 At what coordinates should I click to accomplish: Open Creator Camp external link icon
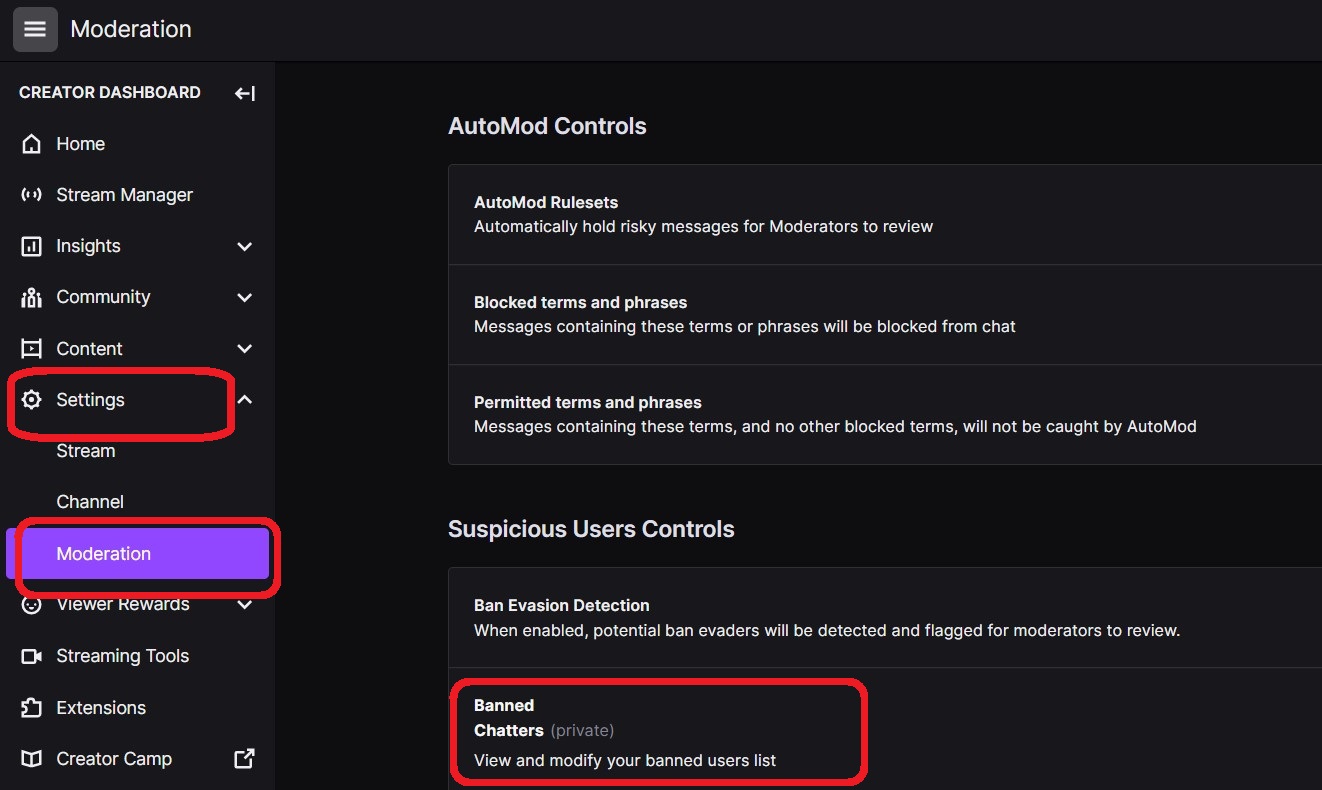pyautogui.click(x=244, y=758)
